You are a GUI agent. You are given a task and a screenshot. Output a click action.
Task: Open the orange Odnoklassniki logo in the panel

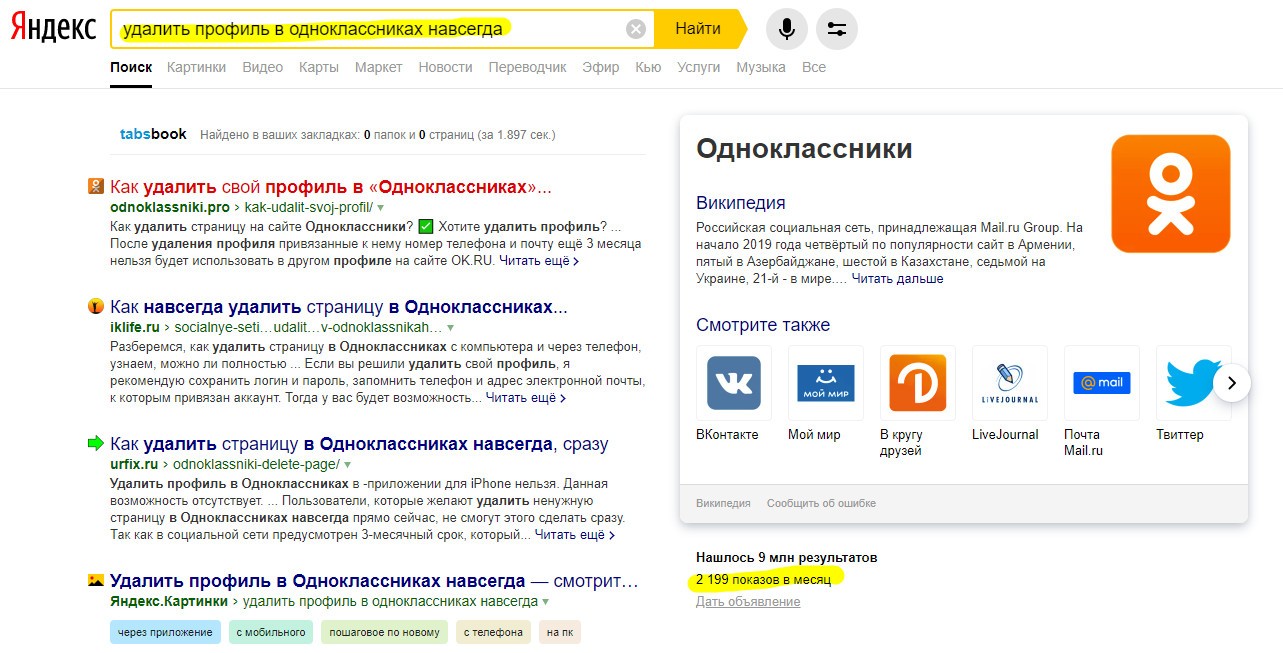(x=1170, y=196)
